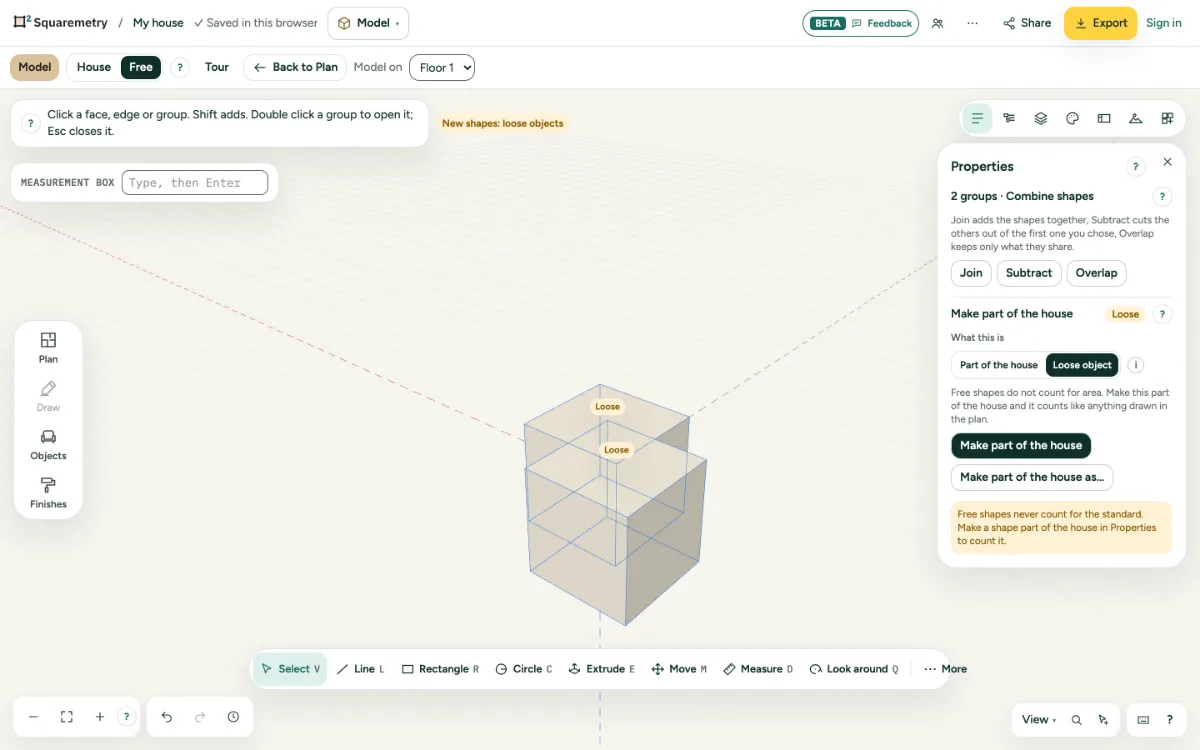Image resolution: width=1200 pixels, height=750 pixels.
Task: Open the collaborators people icon
Action: [x=937, y=23]
